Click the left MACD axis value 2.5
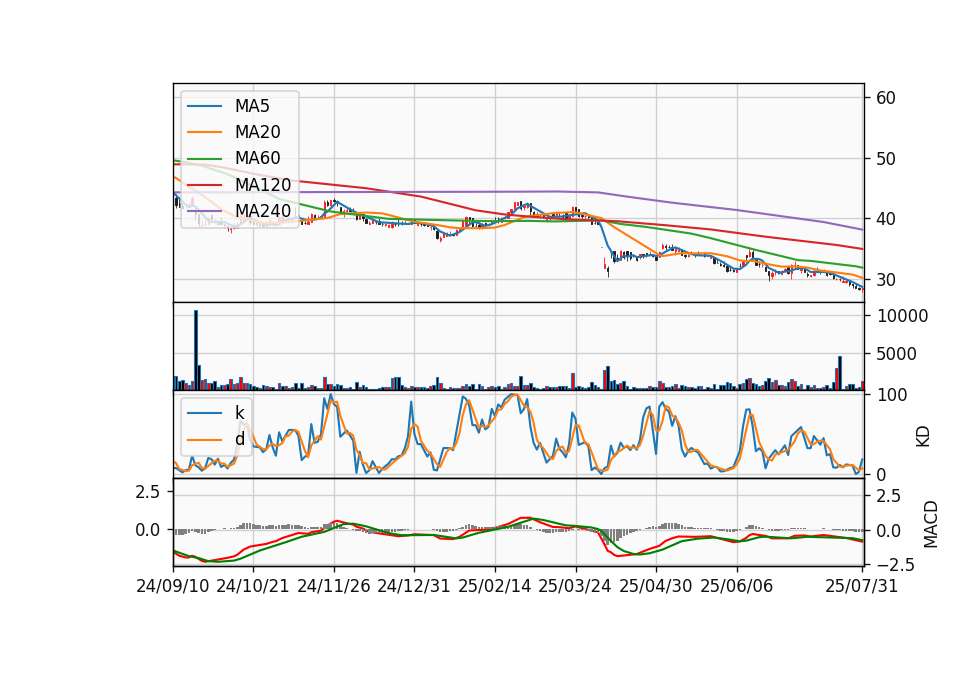 click(x=147, y=492)
